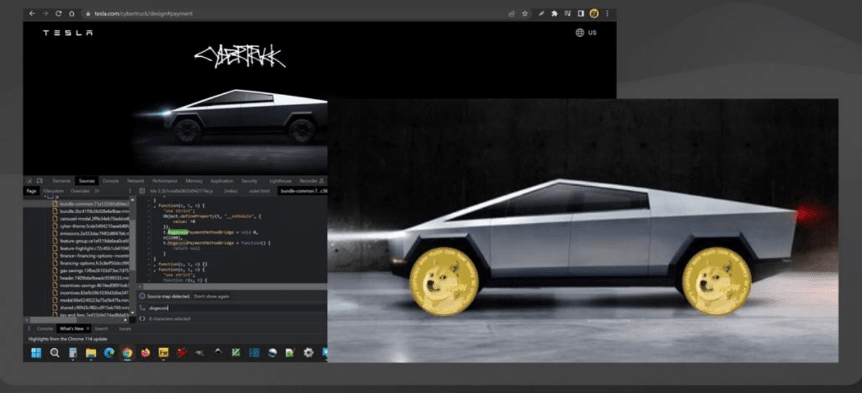Open File Explorer from taskbar
Image resolution: width=862 pixels, height=393 pixels.
tap(91, 352)
